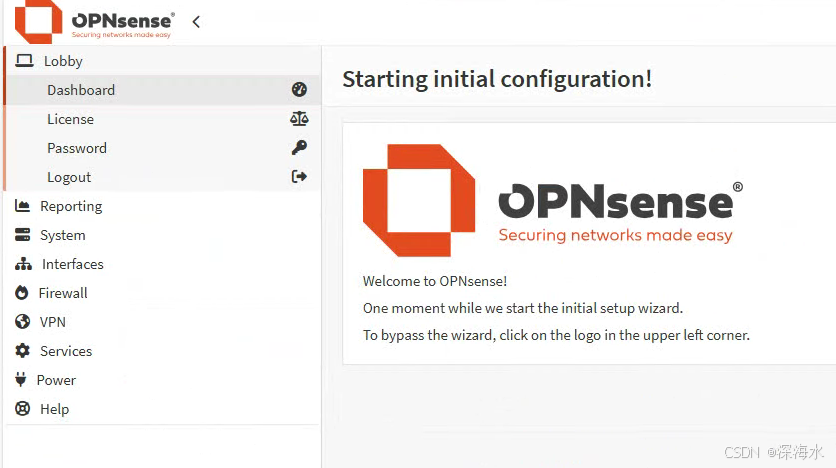Click the laptop icon beside Lobby
Image resolution: width=836 pixels, height=468 pixels.
click(24, 60)
